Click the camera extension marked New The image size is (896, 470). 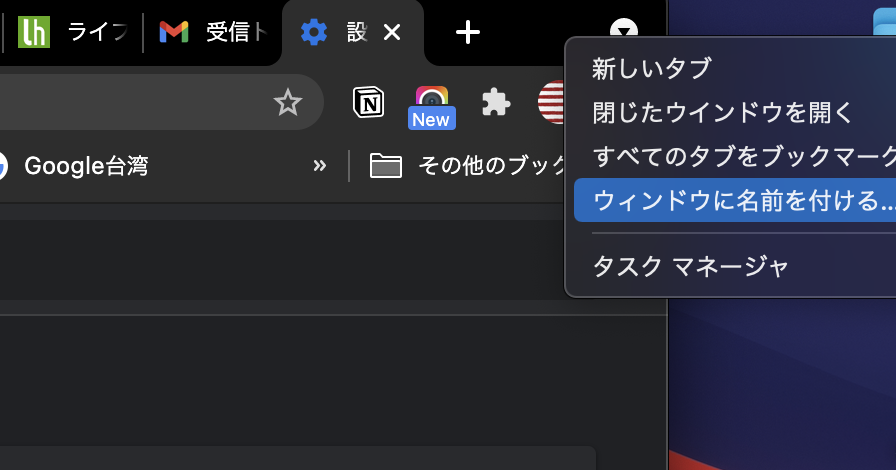coord(431,106)
